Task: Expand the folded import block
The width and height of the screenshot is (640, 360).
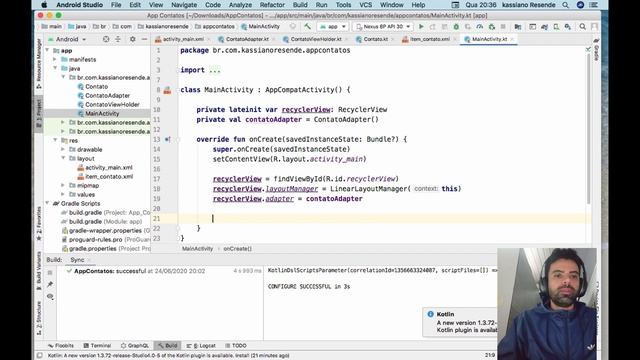Action: [x=215, y=70]
